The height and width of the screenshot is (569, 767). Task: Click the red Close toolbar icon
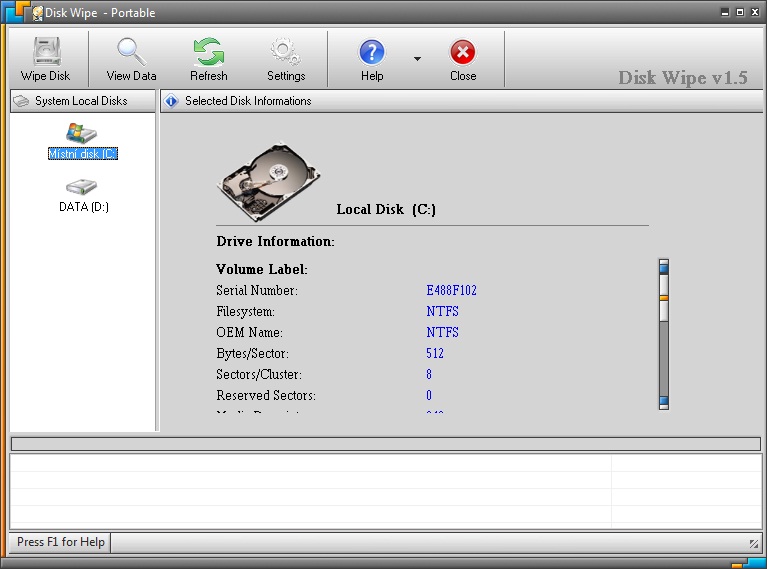point(462,52)
